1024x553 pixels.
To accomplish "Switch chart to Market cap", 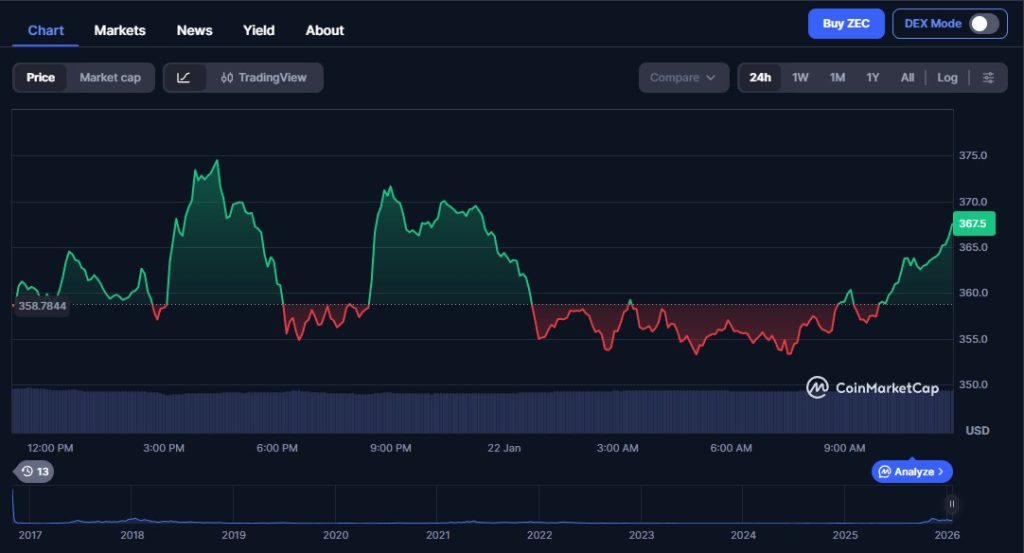I will pos(110,78).
